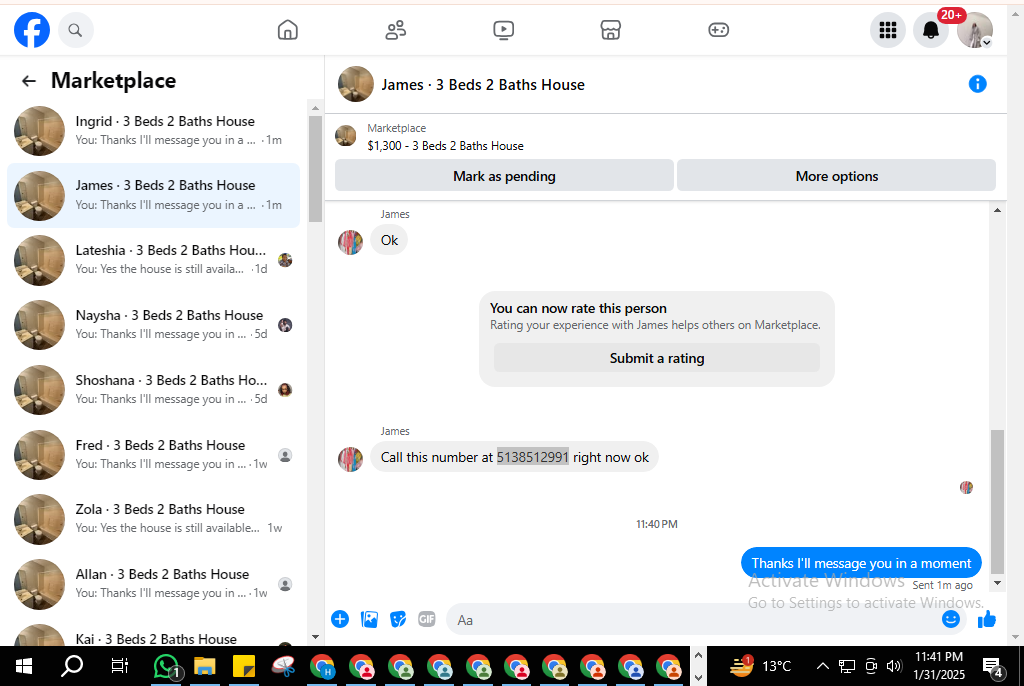Click Submit a rating button
Image resolution: width=1024 pixels, height=686 pixels.
(656, 358)
